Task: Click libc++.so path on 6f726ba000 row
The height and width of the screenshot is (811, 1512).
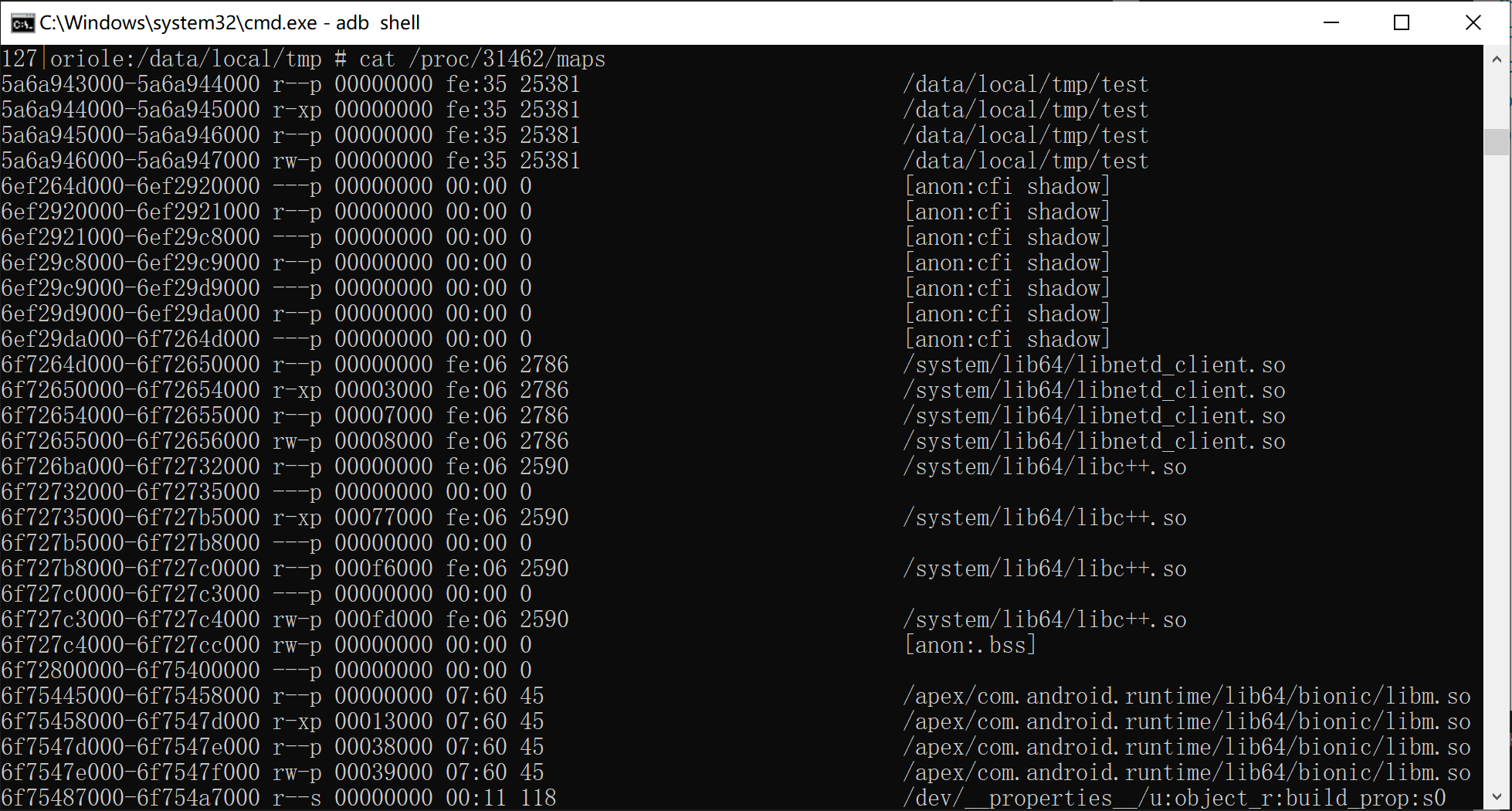Action: pos(1045,467)
